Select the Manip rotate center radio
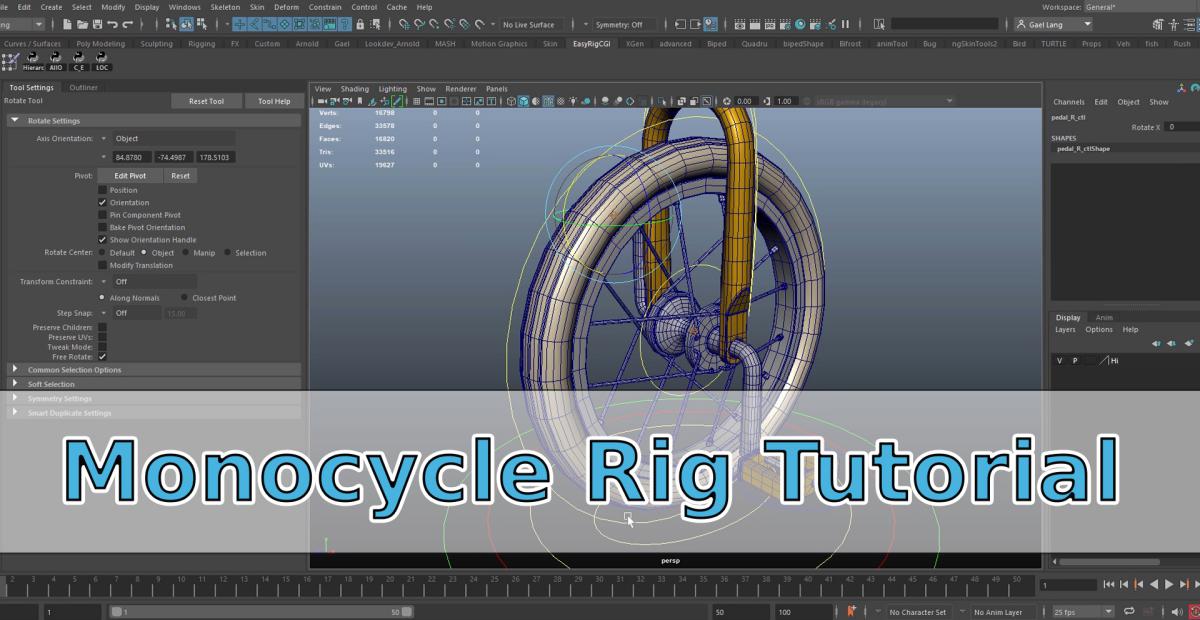Viewport: 1200px width, 620px height. point(185,253)
